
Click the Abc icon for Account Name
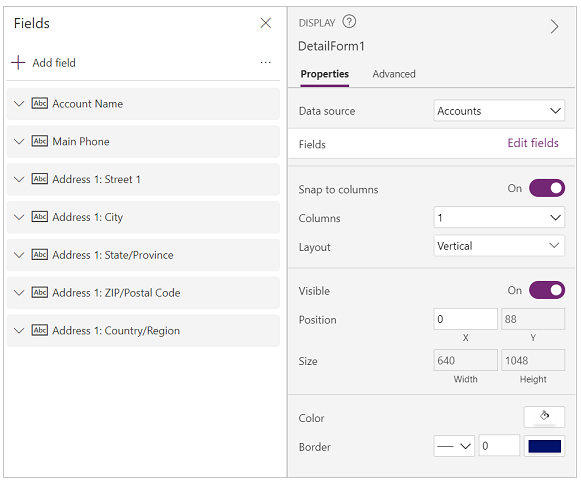coord(40,103)
